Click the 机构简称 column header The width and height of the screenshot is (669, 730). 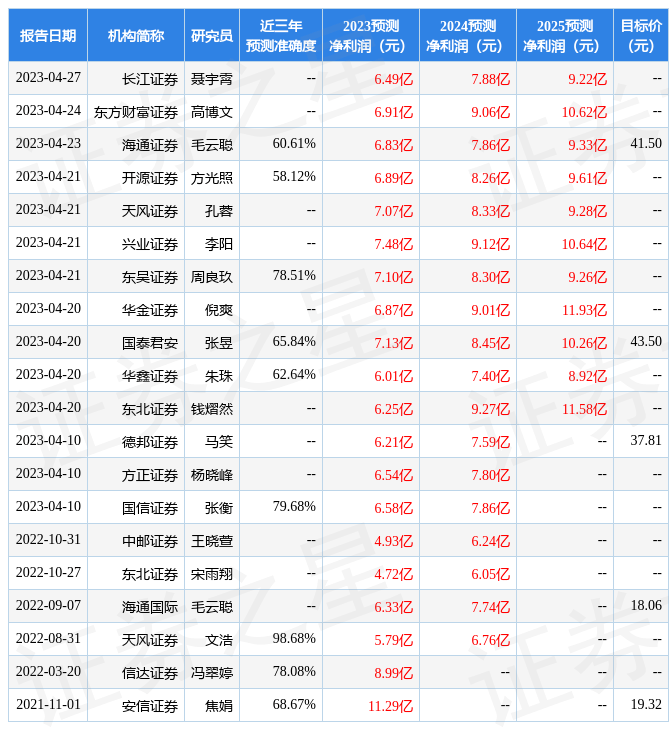(136, 35)
